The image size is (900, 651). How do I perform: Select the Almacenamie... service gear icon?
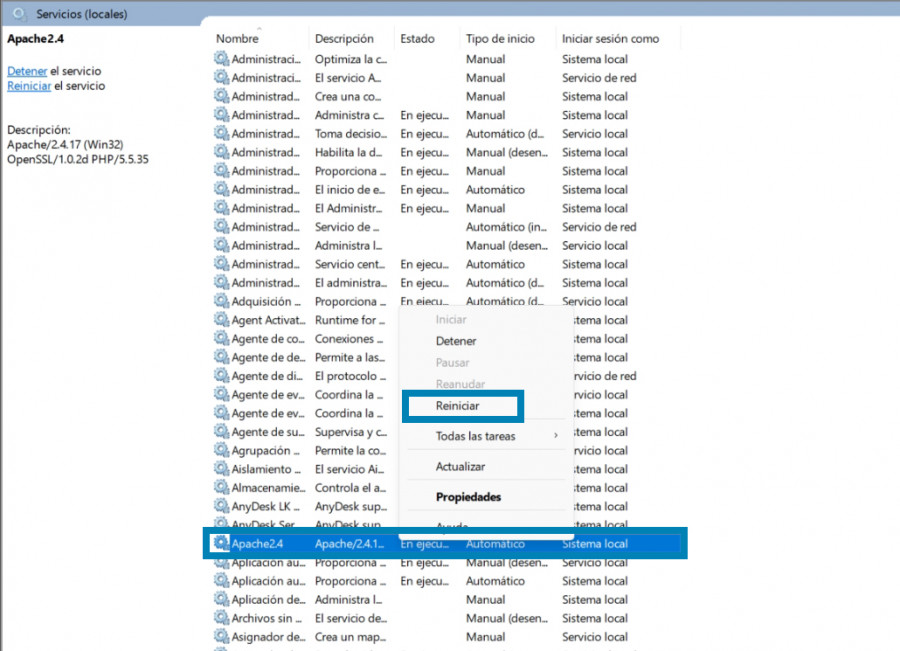click(222, 488)
